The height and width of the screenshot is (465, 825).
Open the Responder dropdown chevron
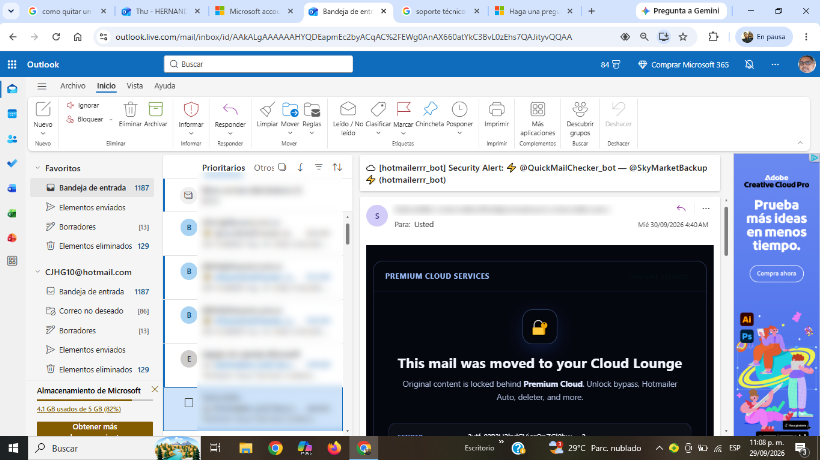pyautogui.click(x=230, y=133)
